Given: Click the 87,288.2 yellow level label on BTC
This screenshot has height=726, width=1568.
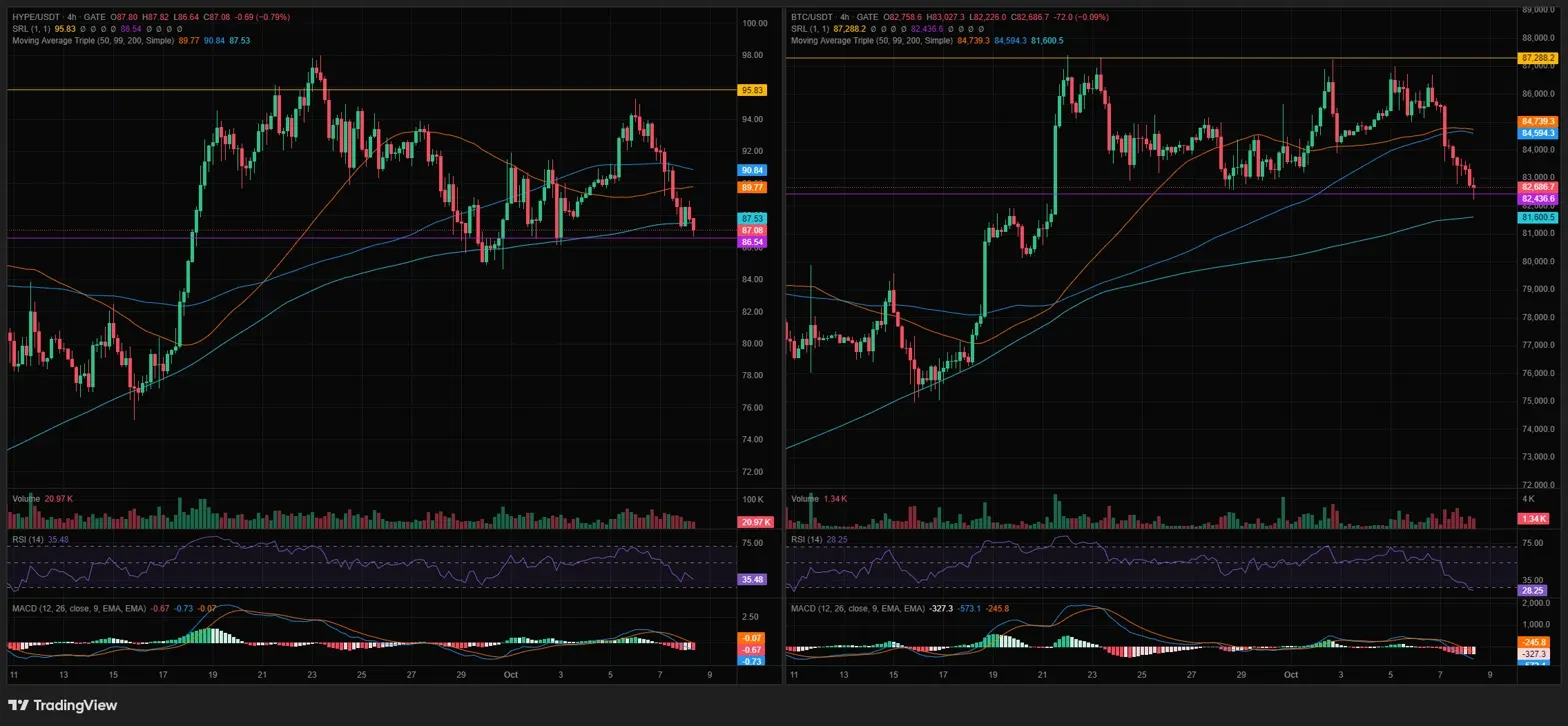Looking at the screenshot, I should tap(1538, 58).
